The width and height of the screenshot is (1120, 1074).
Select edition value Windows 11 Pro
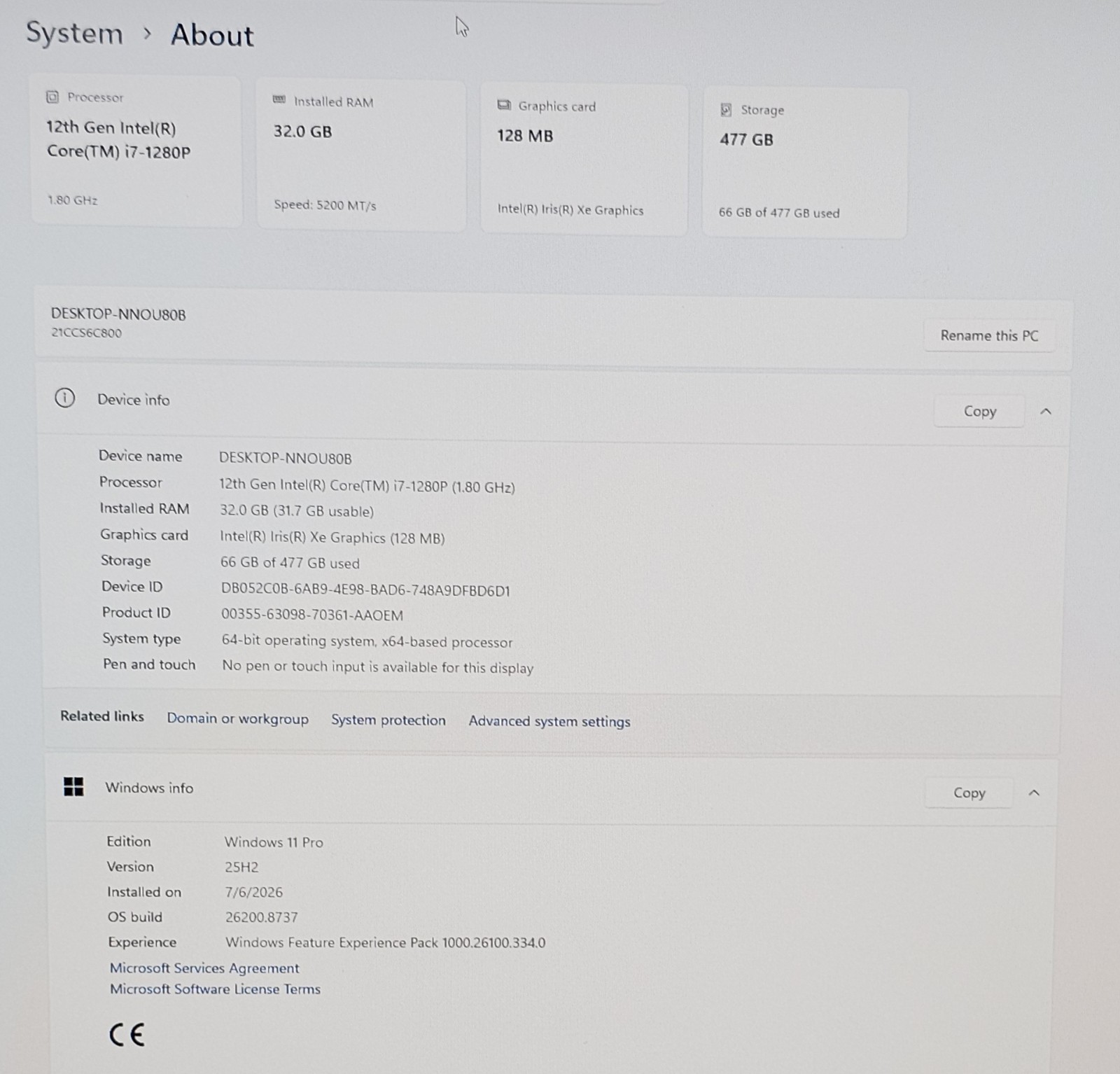click(274, 842)
